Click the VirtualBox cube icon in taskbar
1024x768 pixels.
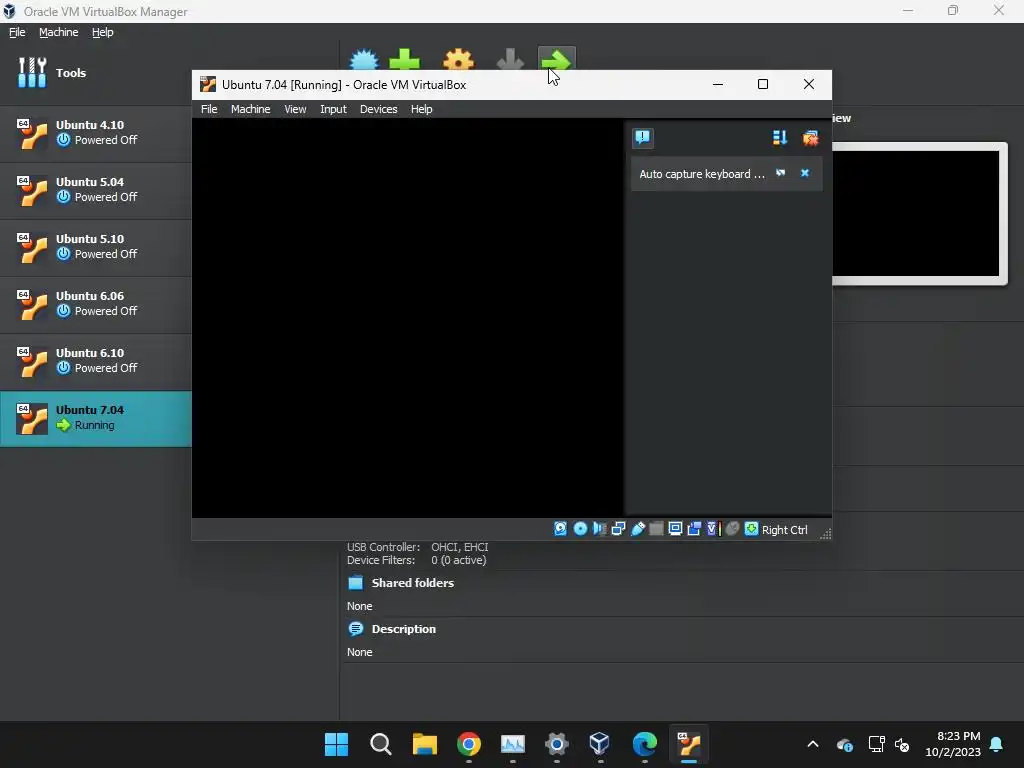[x=600, y=744]
